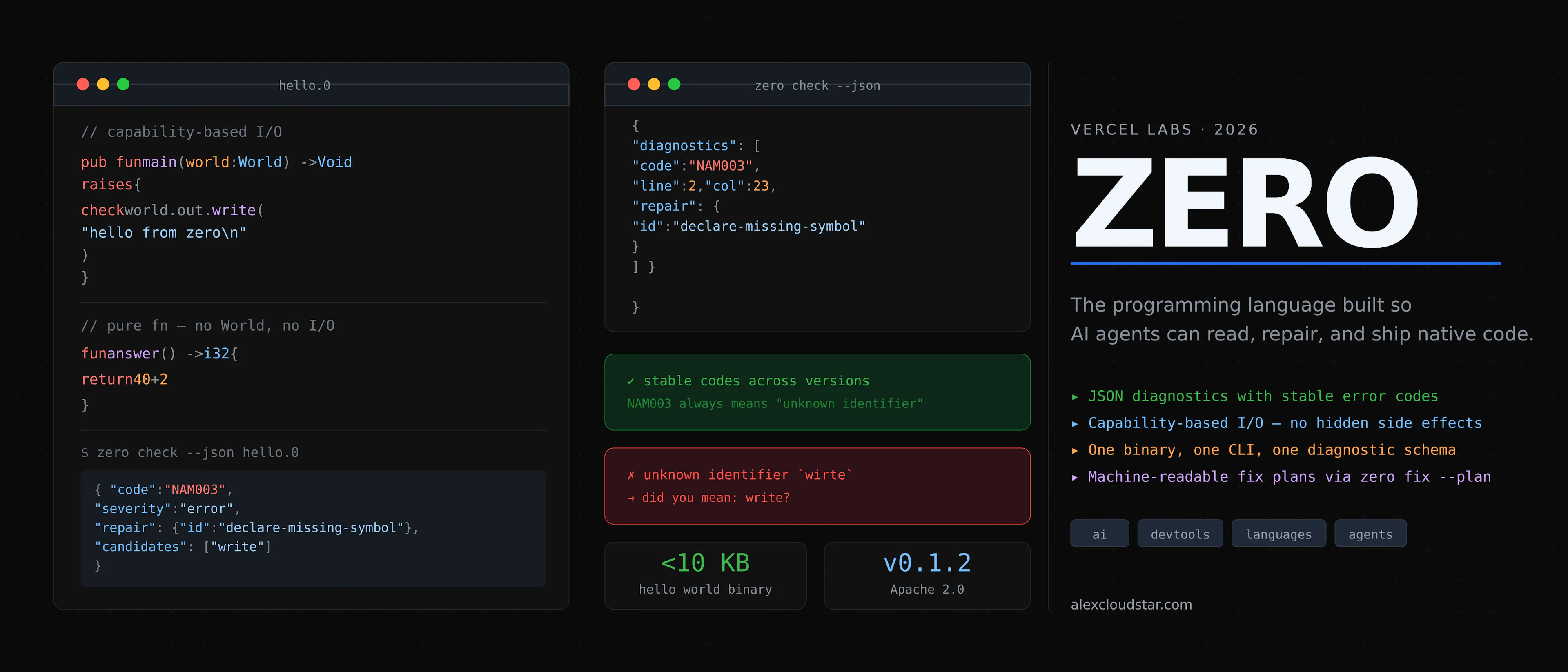The image size is (1568, 672).
Task: Click the yellow dot in hello.0 window
Action: point(103,84)
